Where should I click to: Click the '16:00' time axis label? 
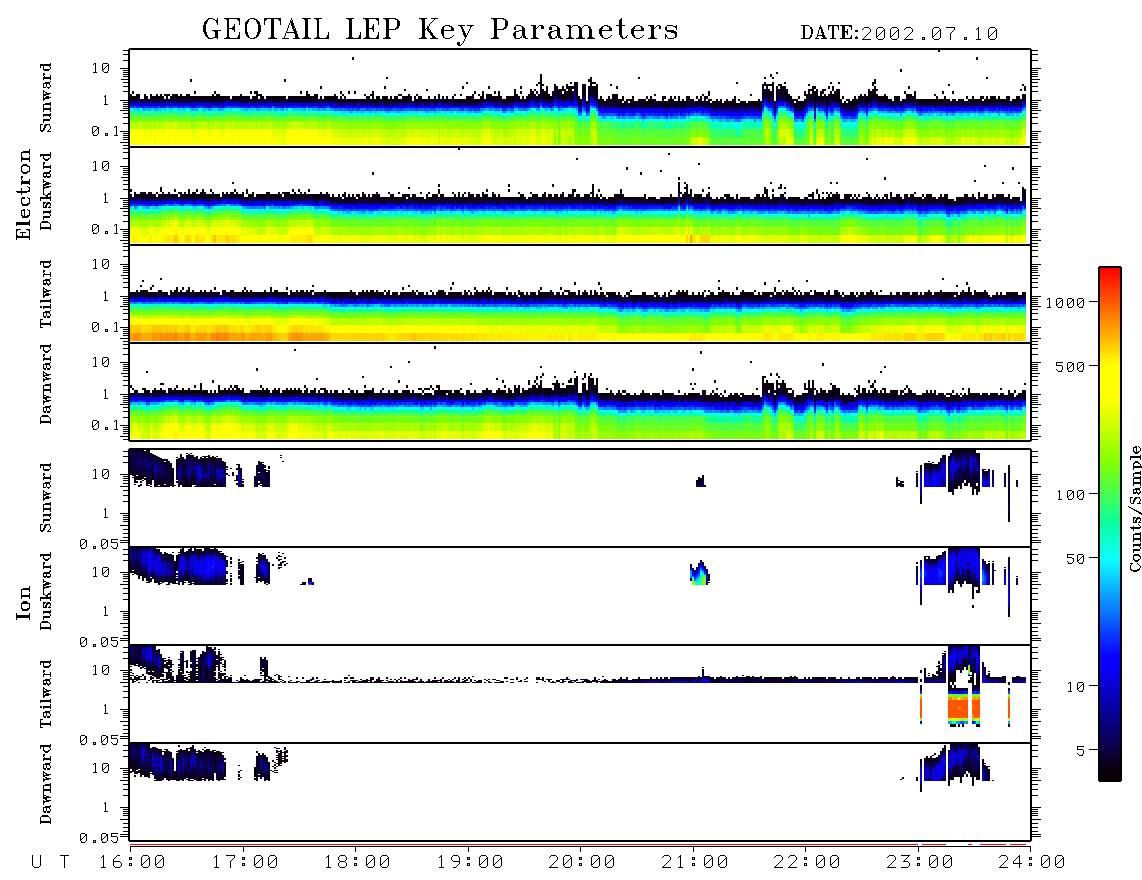[131, 863]
